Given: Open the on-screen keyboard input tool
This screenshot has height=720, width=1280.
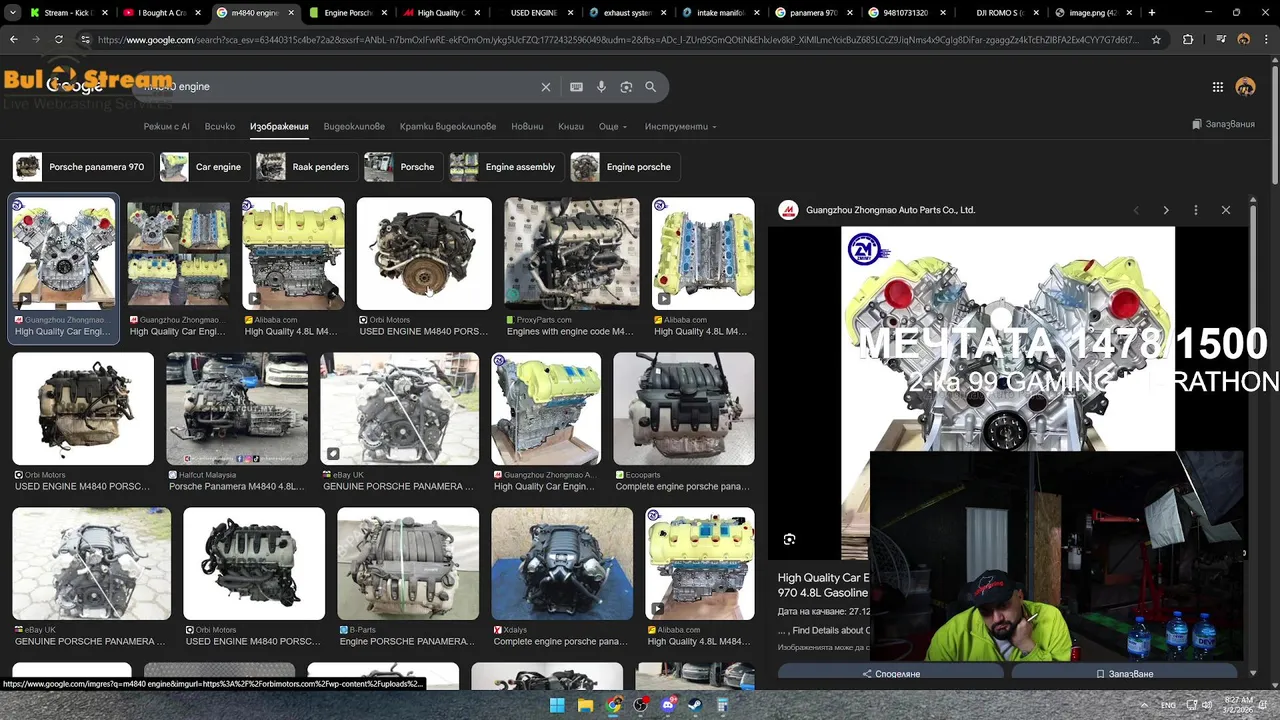Looking at the screenshot, I should [x=576, y=87].
